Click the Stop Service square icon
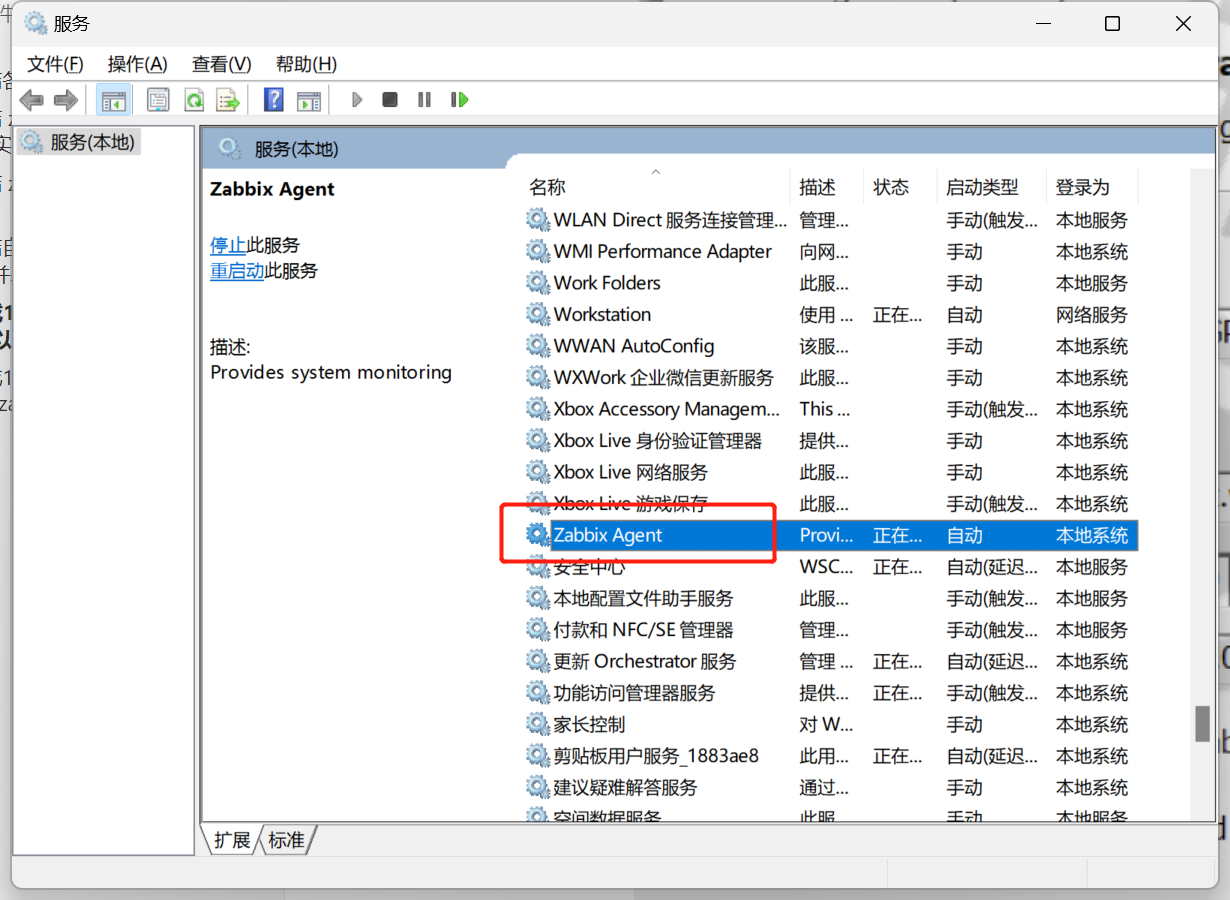This screenshot has width=1230, height=900. 390,100
